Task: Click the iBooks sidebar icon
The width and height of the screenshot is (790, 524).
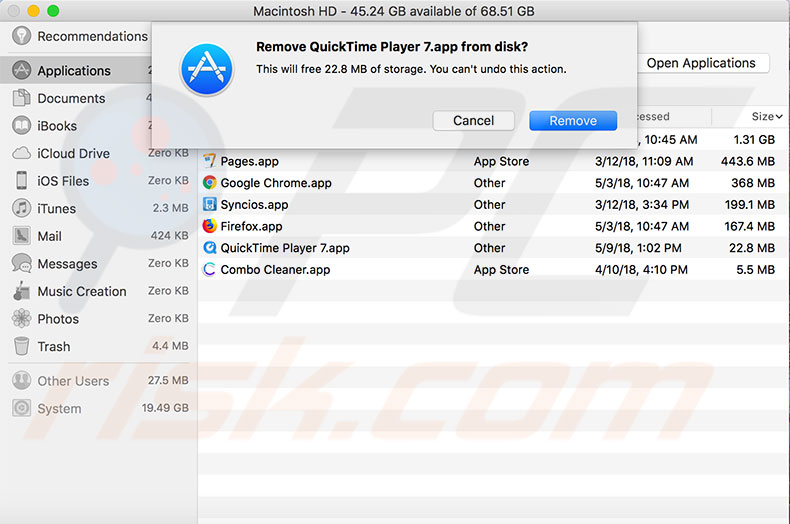Action: tap(21, 125)
